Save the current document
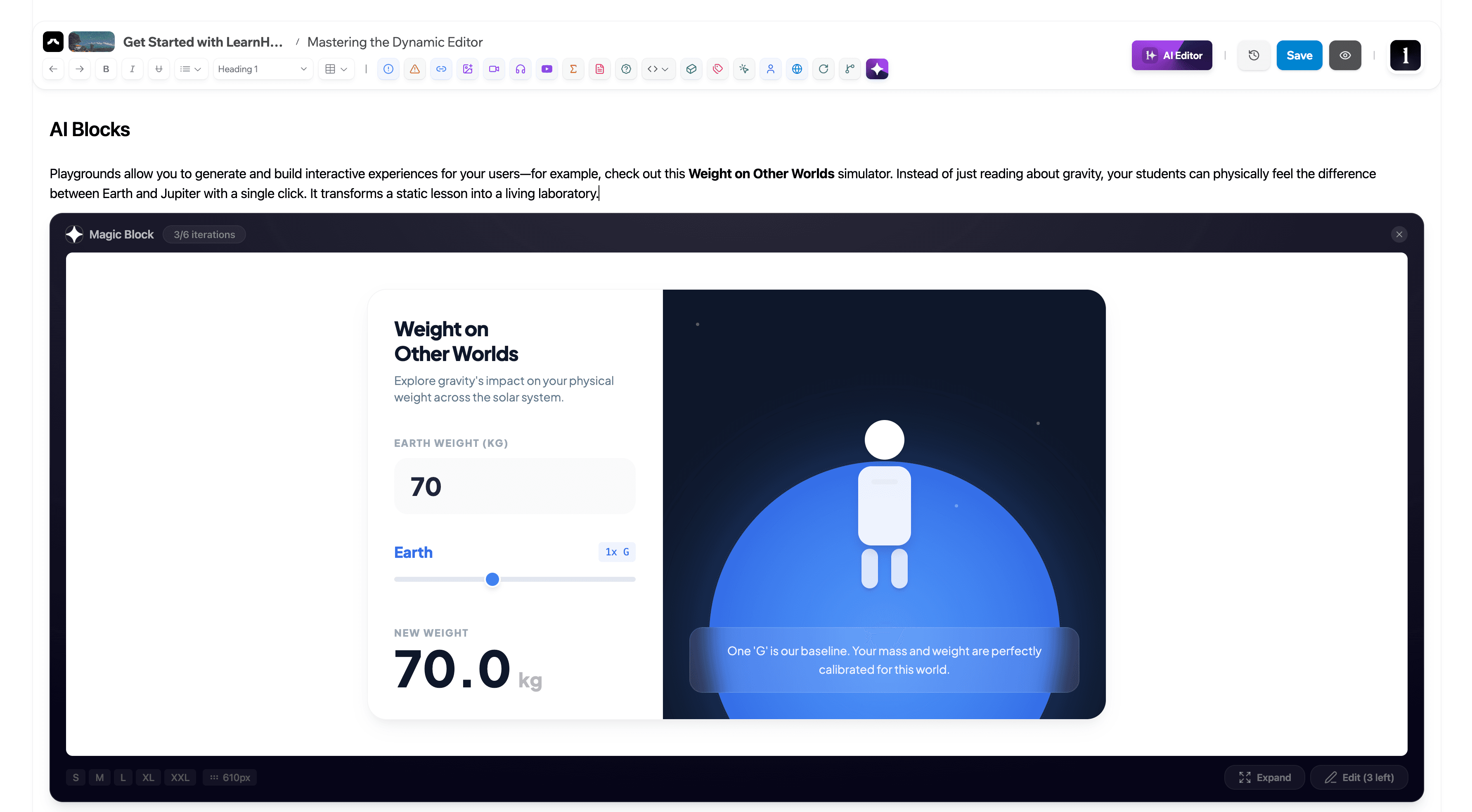Screen dimensions: 1472x812 click(x=1299, y=55)
